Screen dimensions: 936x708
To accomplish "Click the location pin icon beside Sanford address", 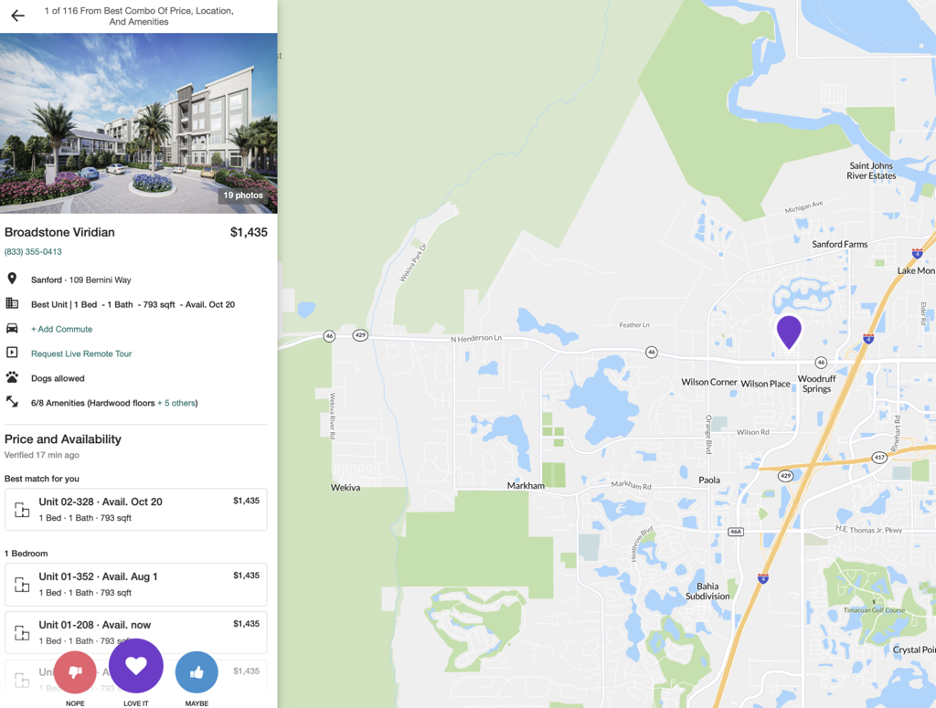I will point(12,279).
